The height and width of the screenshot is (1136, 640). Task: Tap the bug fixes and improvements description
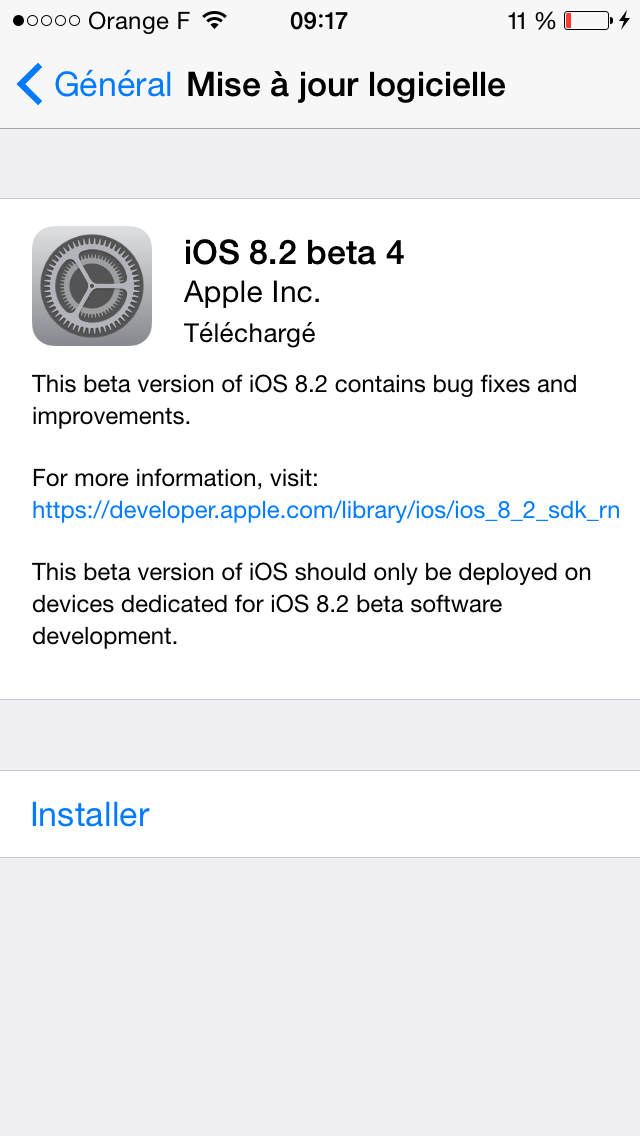click(x=304, y=400)
